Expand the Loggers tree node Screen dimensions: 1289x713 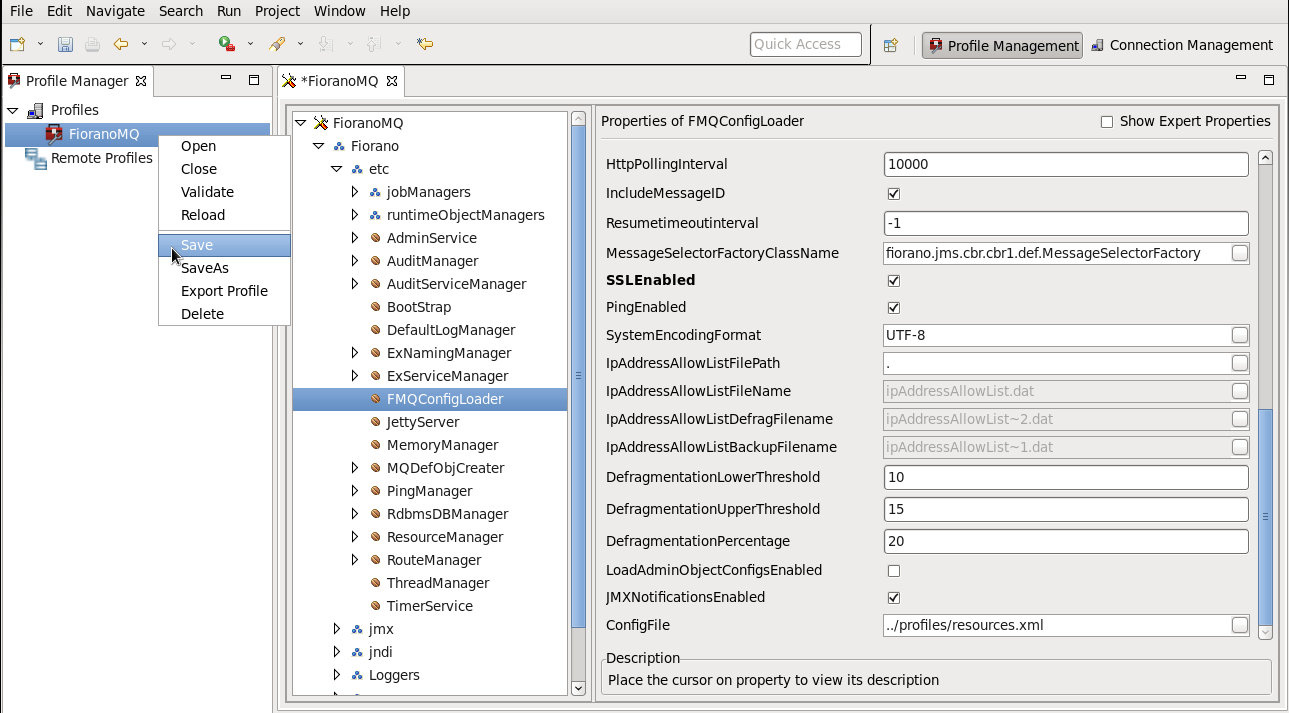click(337, 675)
